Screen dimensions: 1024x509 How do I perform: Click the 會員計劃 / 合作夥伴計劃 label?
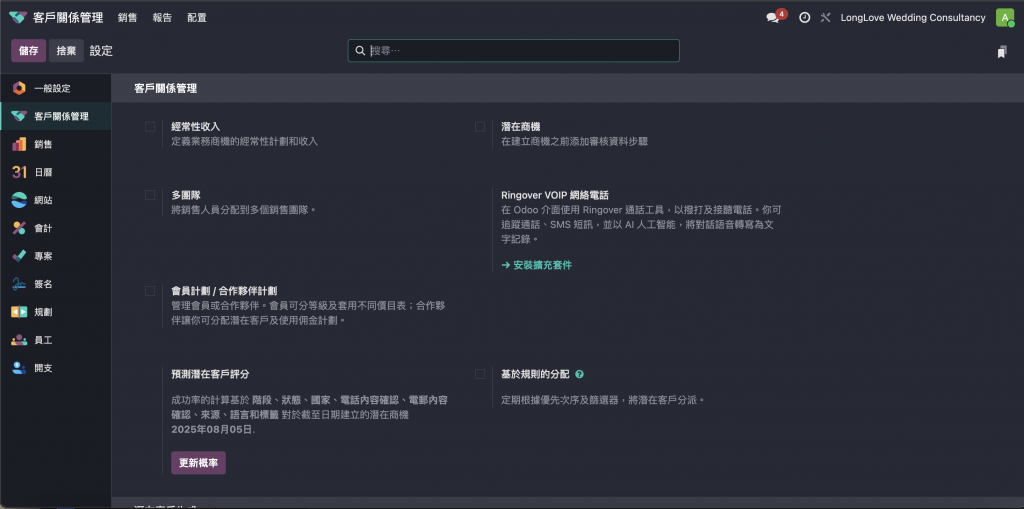(225, 291)
